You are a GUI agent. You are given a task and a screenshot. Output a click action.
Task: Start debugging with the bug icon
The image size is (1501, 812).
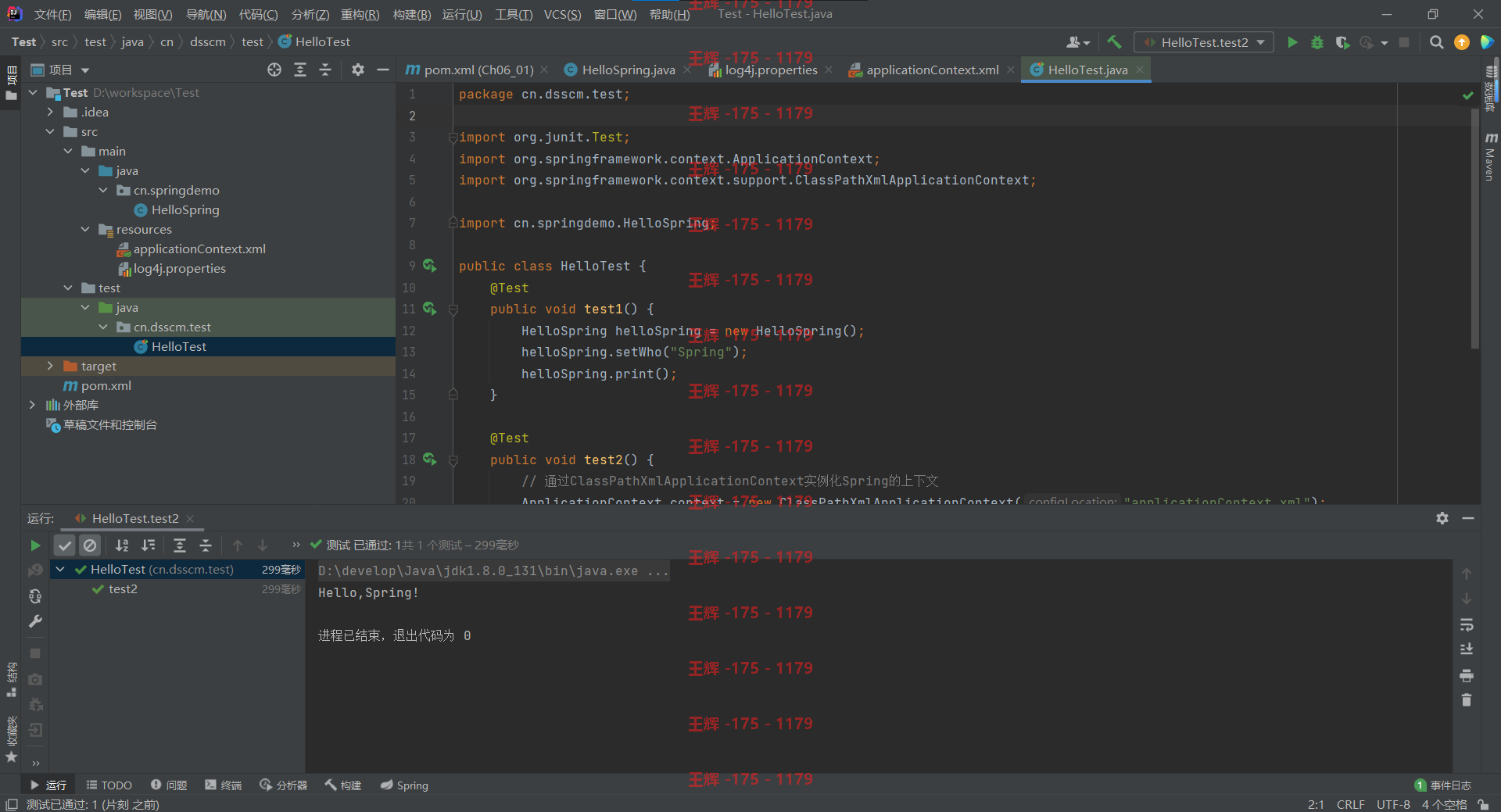[x=1317, y=42]
